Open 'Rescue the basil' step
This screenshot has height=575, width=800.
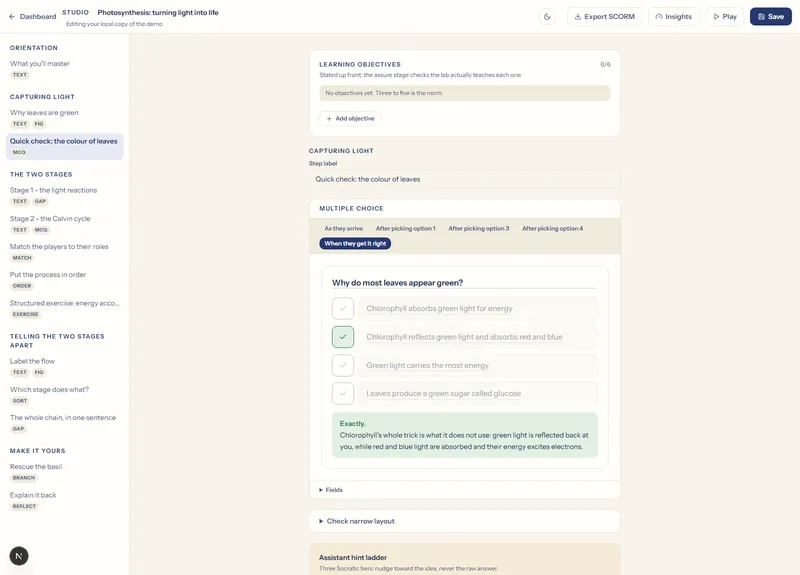pyautogui.click(x=64, y=471)
